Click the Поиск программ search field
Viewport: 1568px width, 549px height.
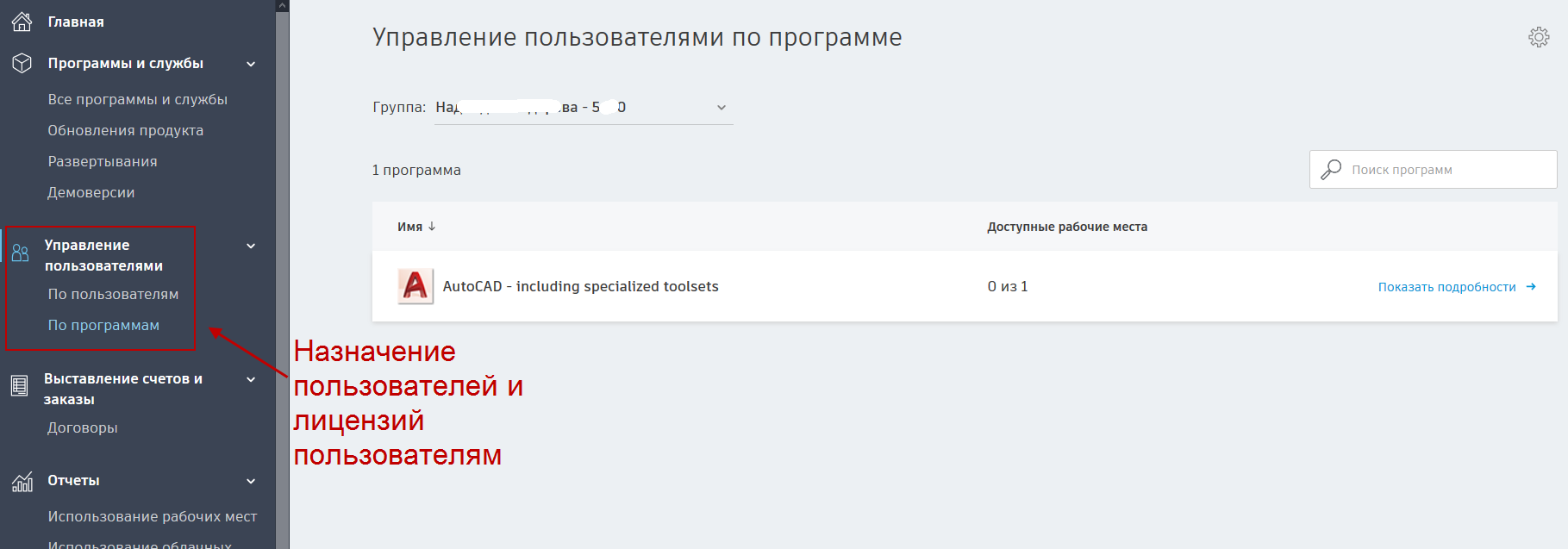point(1433,170)
